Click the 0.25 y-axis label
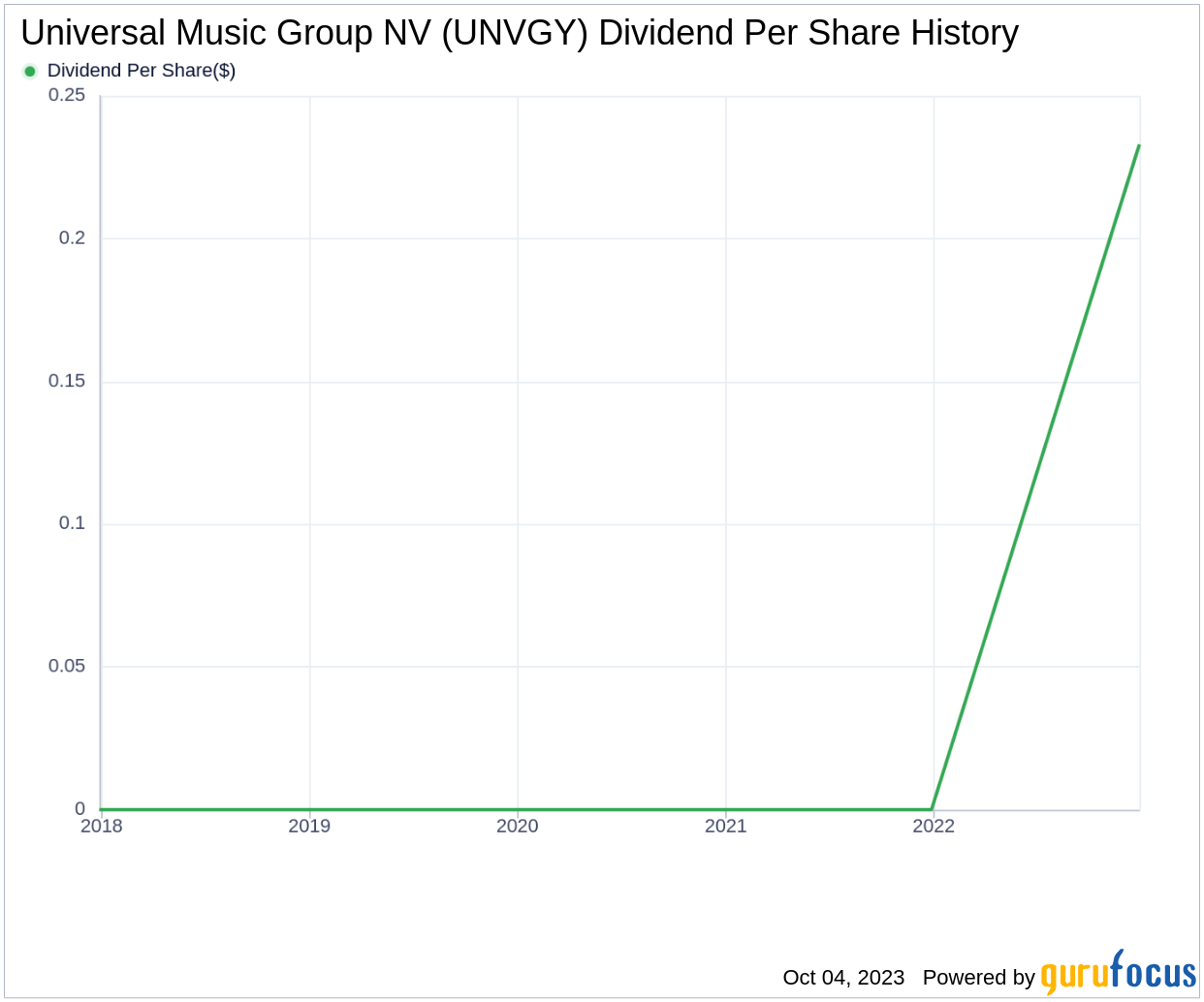The image size is (1204, 1002). point(67,95)
